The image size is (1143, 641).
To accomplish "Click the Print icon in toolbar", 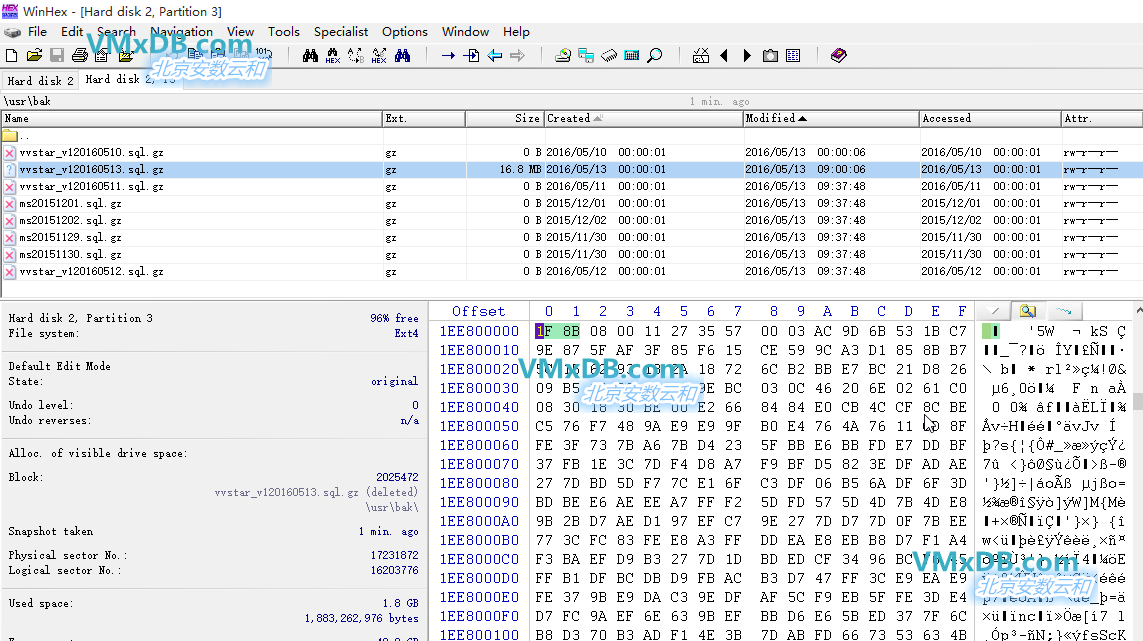I will [x=80, y=55].
